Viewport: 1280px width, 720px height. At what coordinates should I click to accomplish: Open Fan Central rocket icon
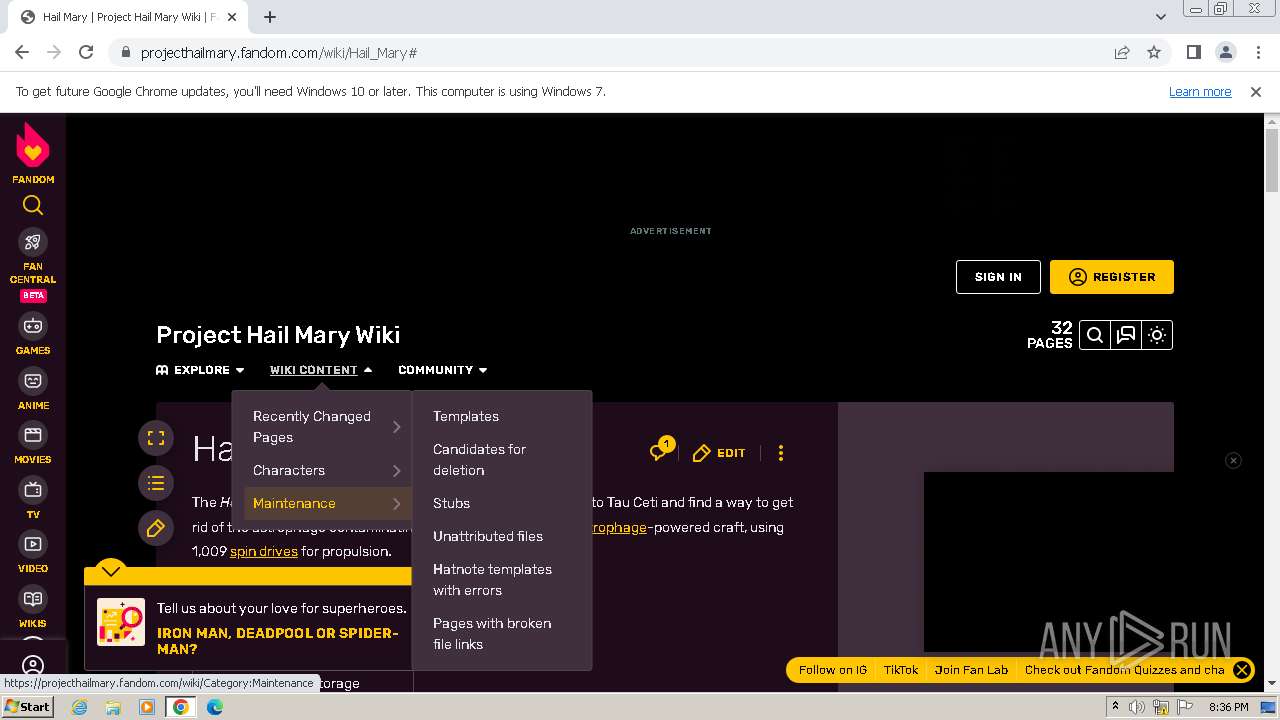[x=33, y=242]
